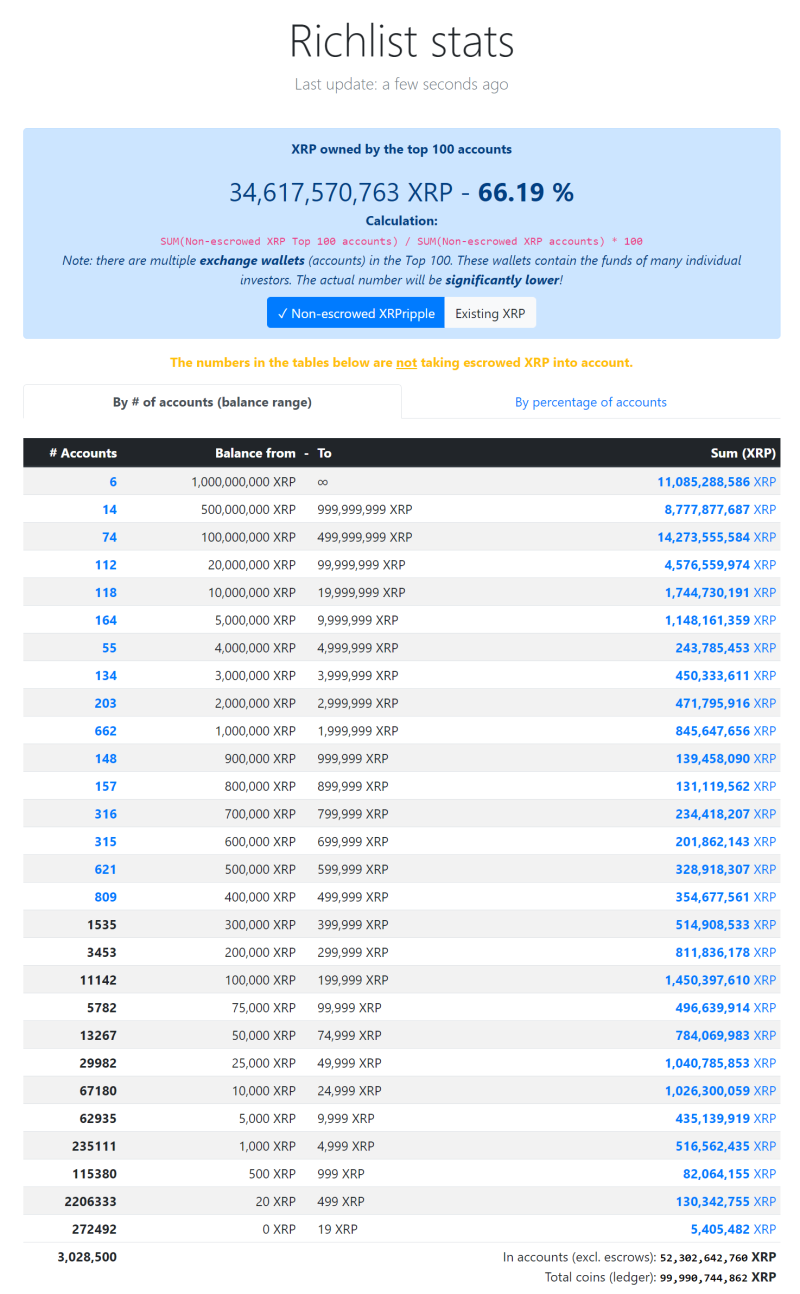The image size is (800, 1294).
Task: Click the "66.19 %" percentage figure
Action: coord(526,192)
